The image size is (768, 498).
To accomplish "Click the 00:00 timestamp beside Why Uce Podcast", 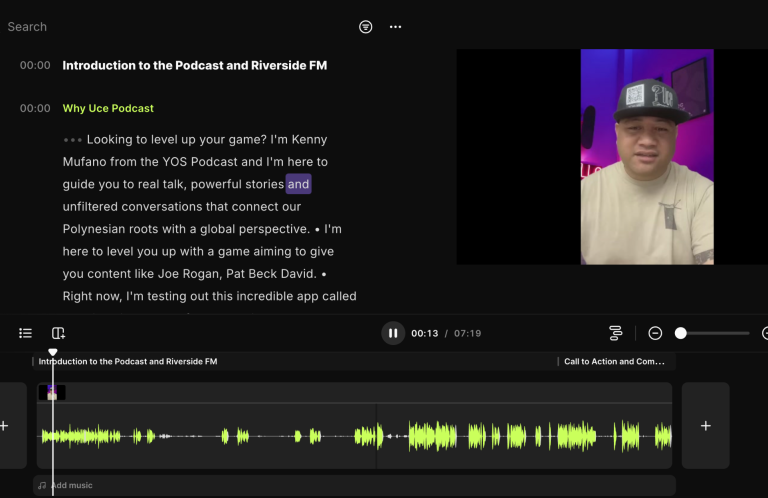I will (35, 108).
